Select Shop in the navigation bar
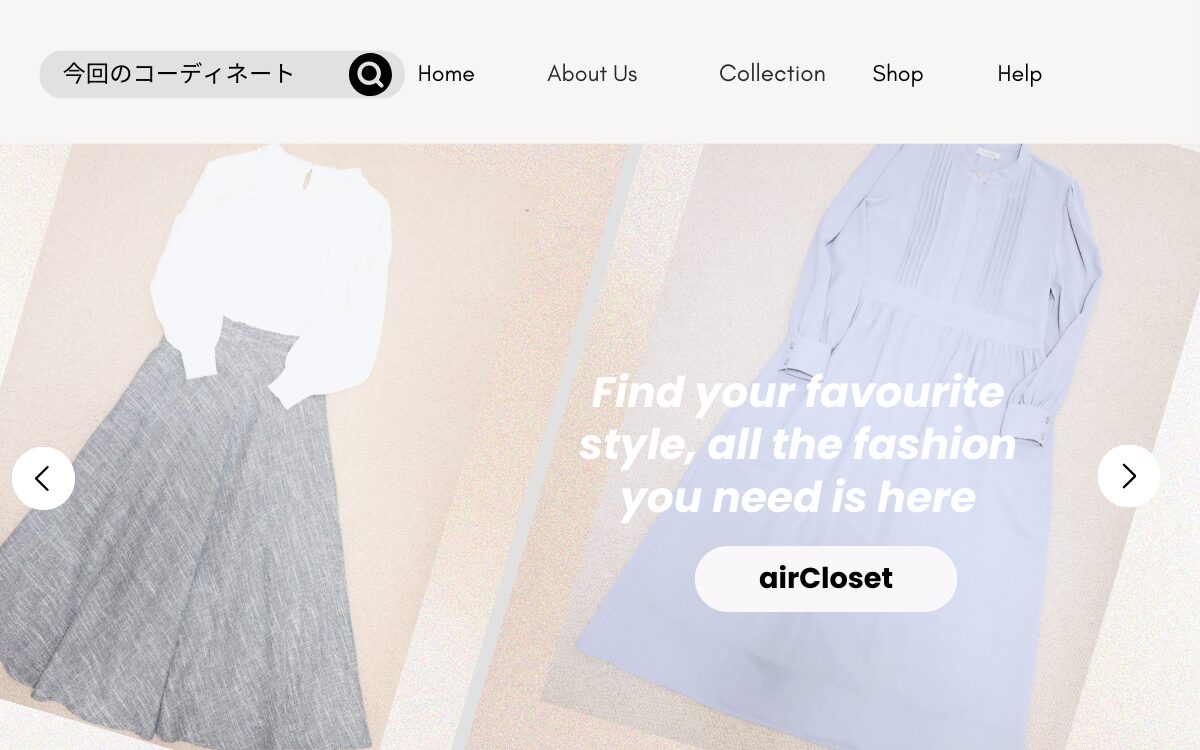The width and height of the screenshot is (1200, 750). pyautogui.click(x=897, y=74)
